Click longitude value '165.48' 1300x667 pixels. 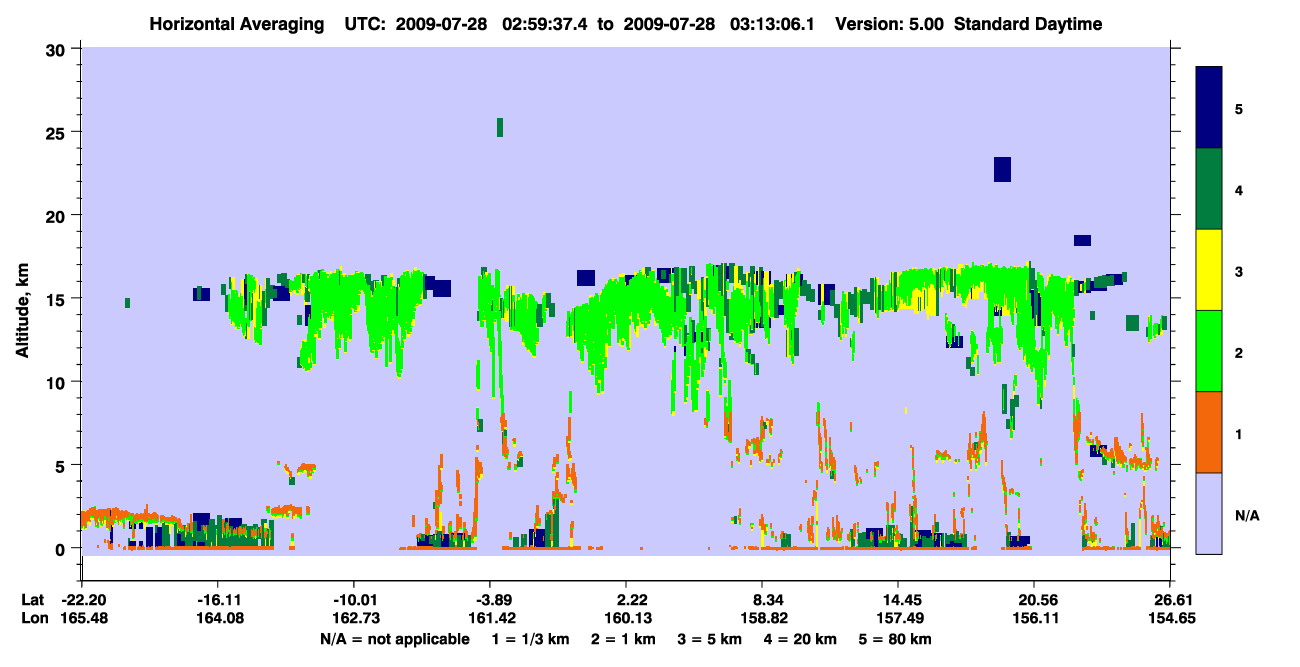click(82, 618)
